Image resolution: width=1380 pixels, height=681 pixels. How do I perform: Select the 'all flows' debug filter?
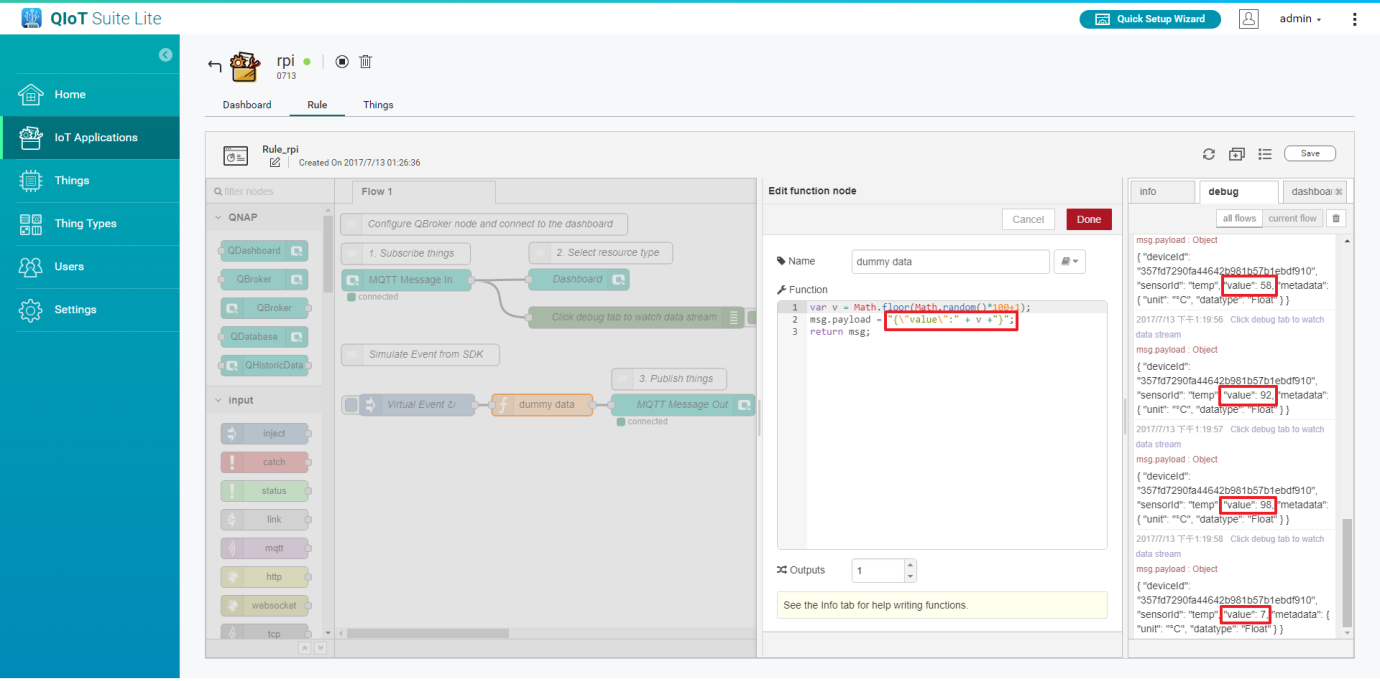(x=1239, y=218)
